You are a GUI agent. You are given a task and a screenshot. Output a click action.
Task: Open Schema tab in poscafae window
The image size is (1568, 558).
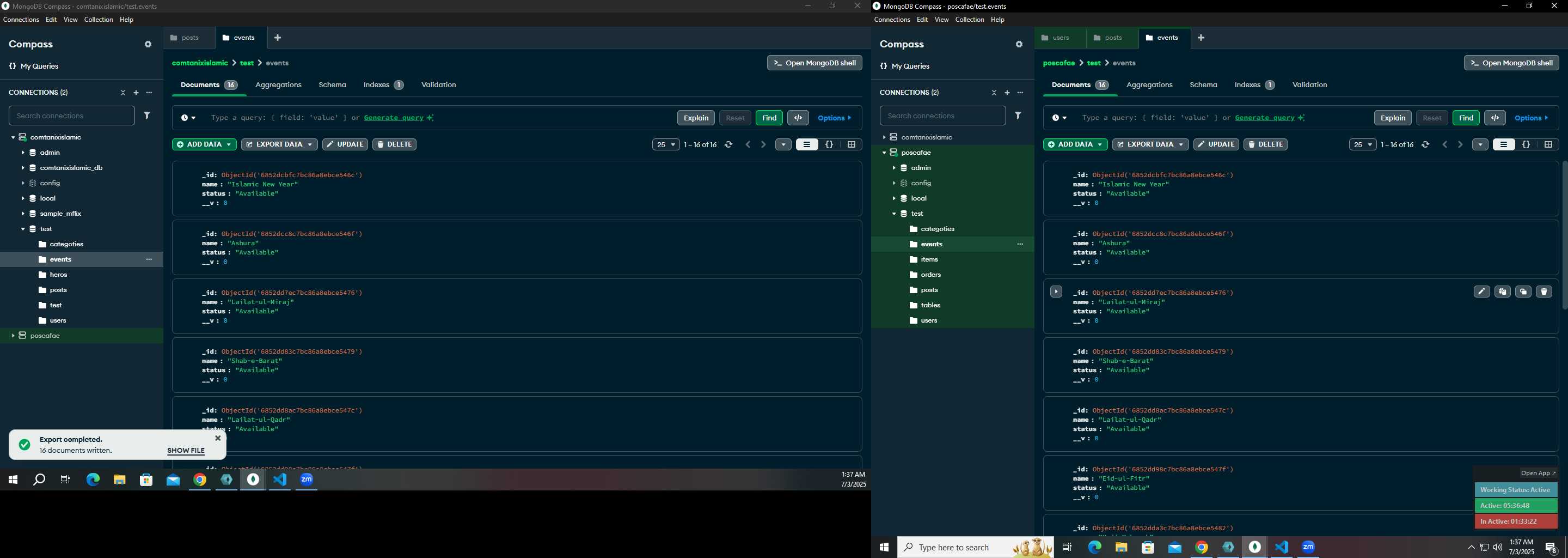pyautogui.click(x=1203, y=84)
